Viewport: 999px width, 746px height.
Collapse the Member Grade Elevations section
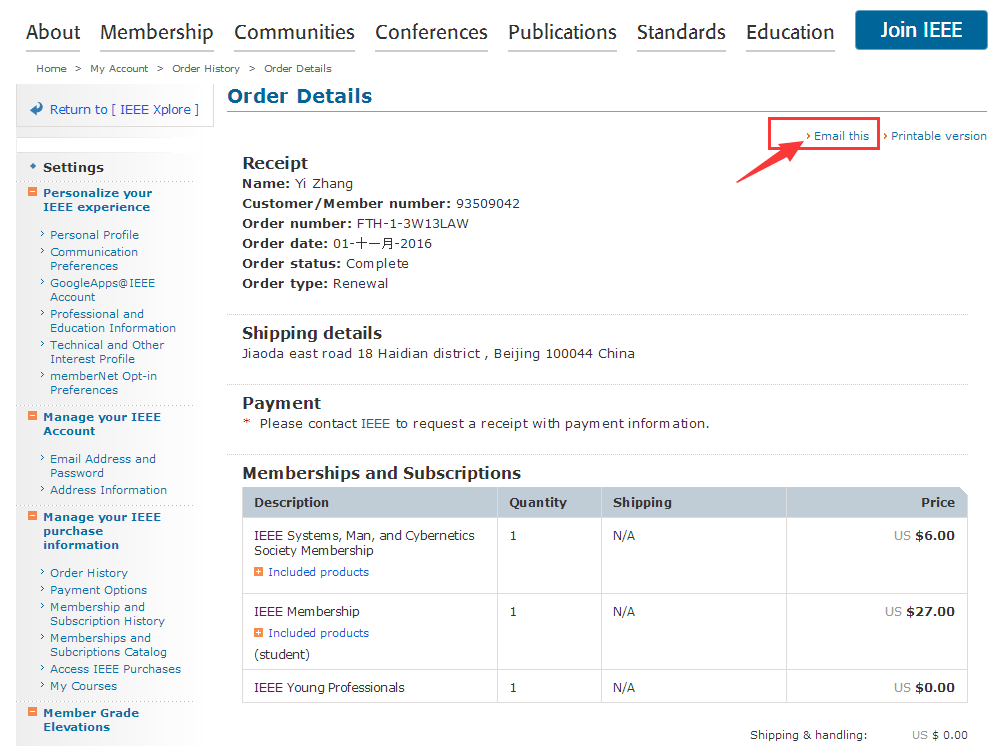tap(32, 712)
